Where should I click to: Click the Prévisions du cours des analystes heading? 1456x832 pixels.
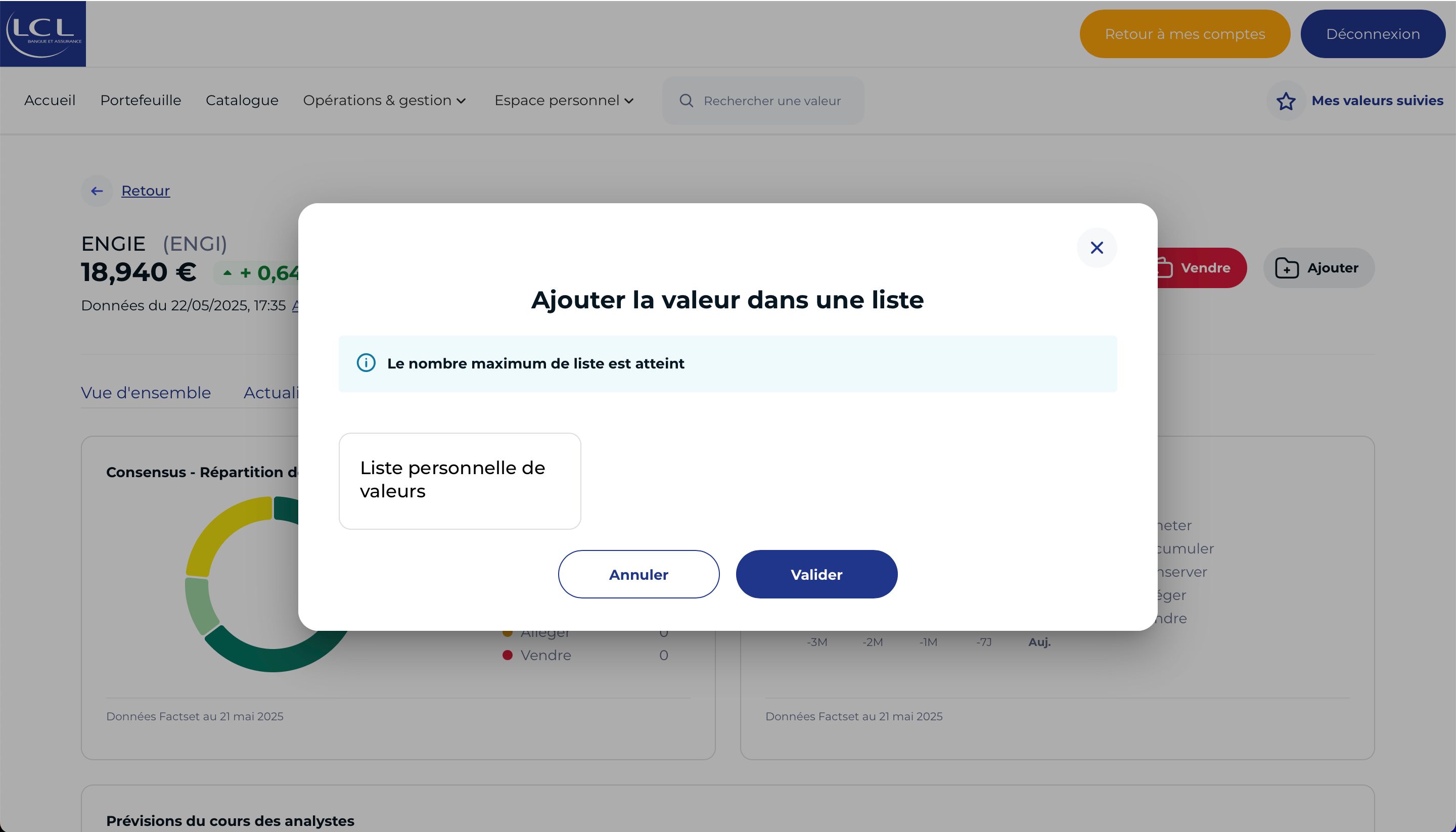[x=231, y=821]
